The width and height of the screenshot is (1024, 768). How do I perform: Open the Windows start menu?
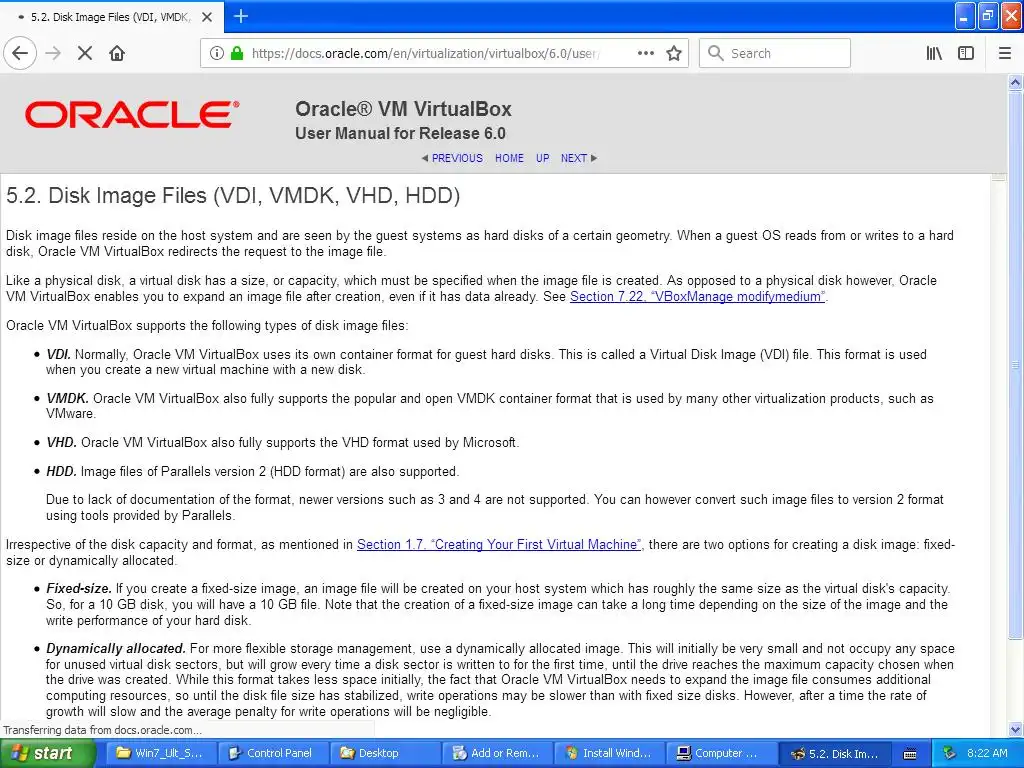[47, 754]
